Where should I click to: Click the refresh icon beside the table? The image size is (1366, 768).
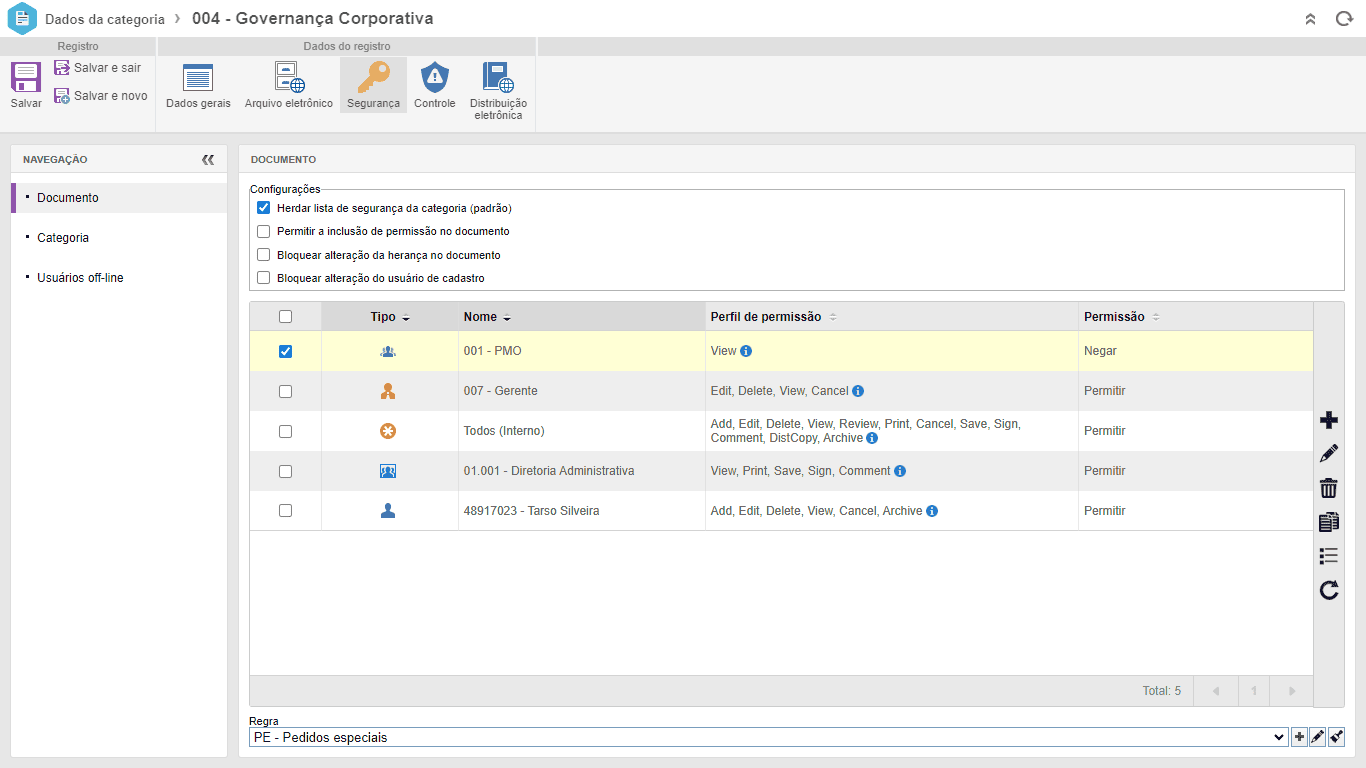tap(1329, 590)
